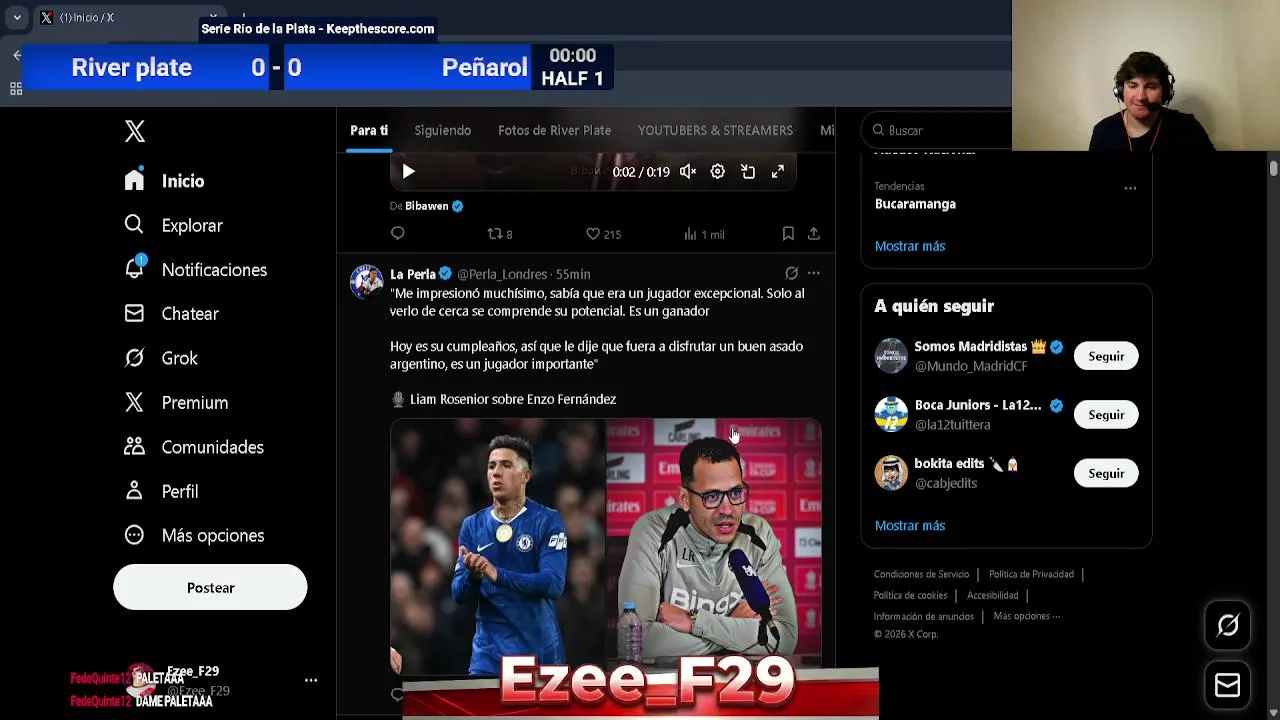1280x720 pixels.
Task: Open La Perla profile avatar
Action: [366, 282]
